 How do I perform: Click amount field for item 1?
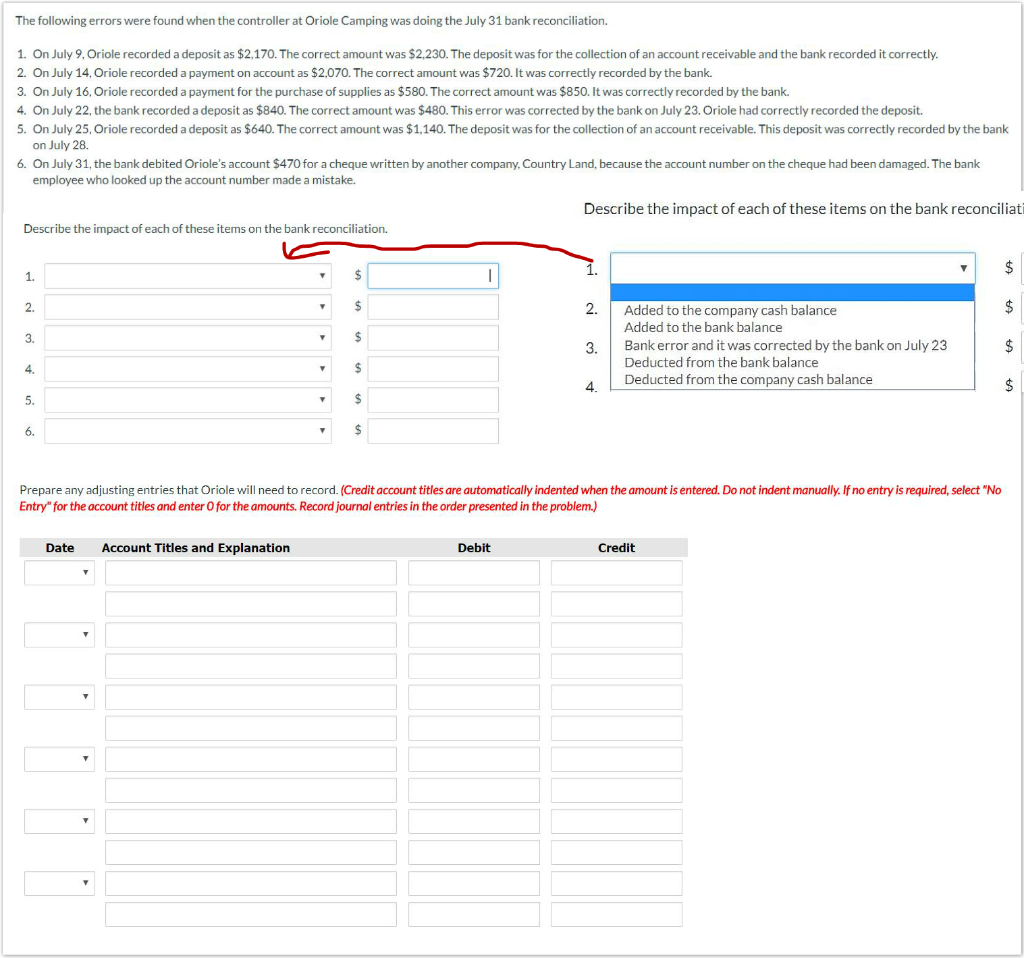coord(433,276)
